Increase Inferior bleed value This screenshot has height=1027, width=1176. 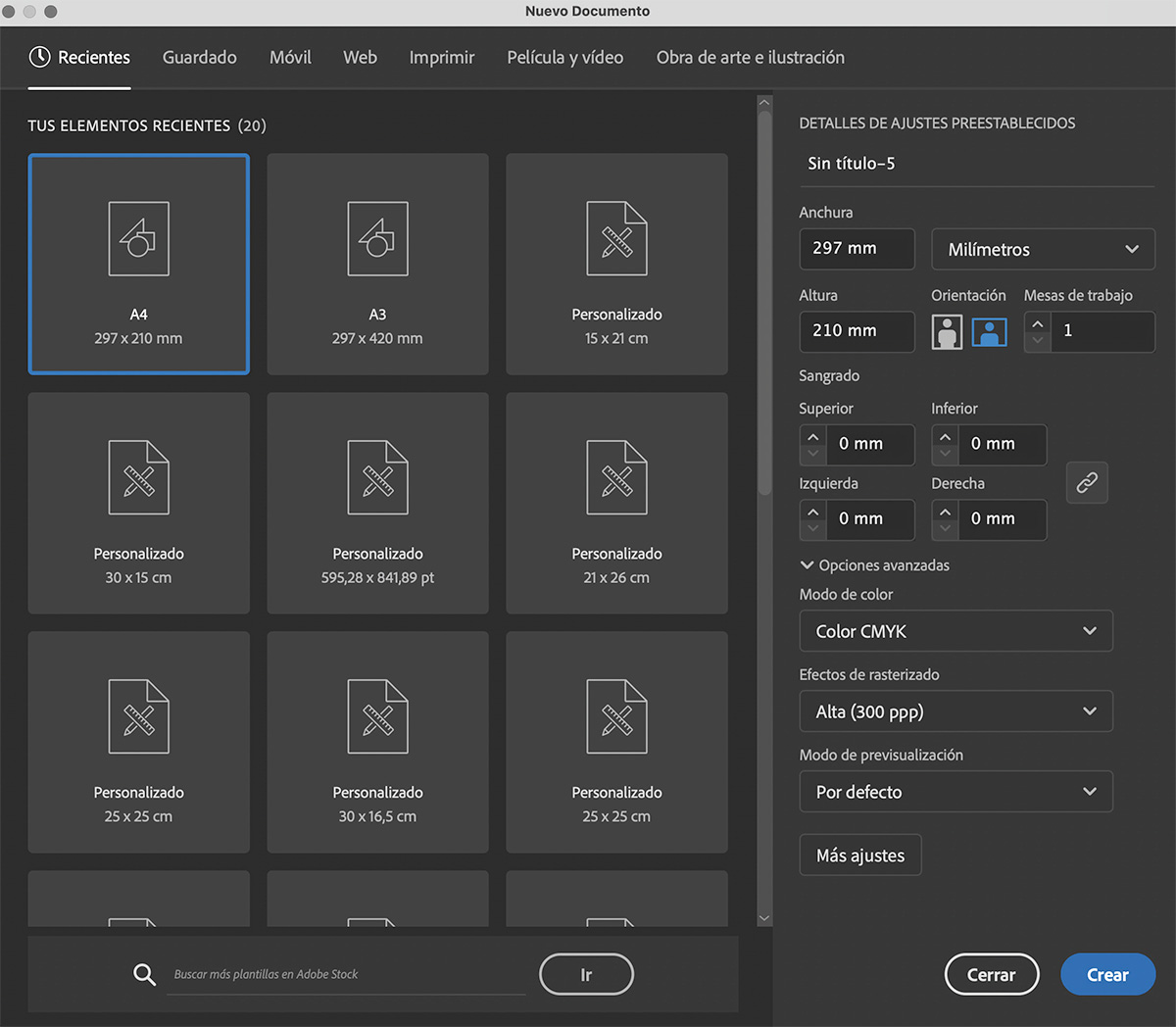tap(945, 436)
